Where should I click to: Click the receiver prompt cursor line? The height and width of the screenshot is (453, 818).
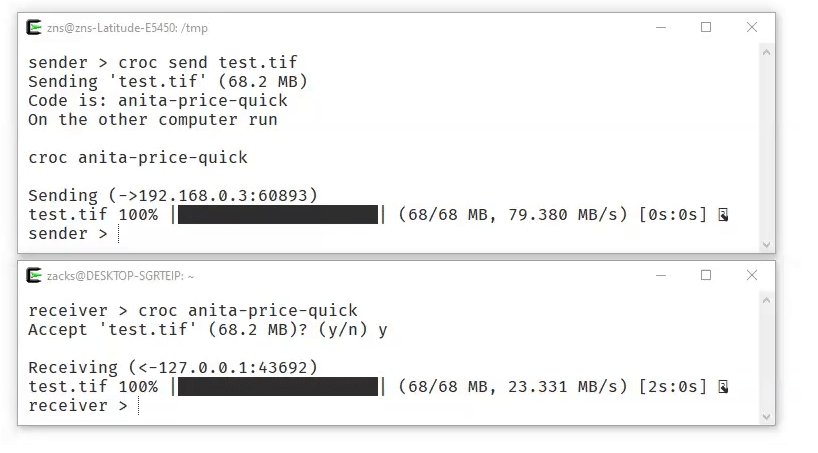pos(83,406)
